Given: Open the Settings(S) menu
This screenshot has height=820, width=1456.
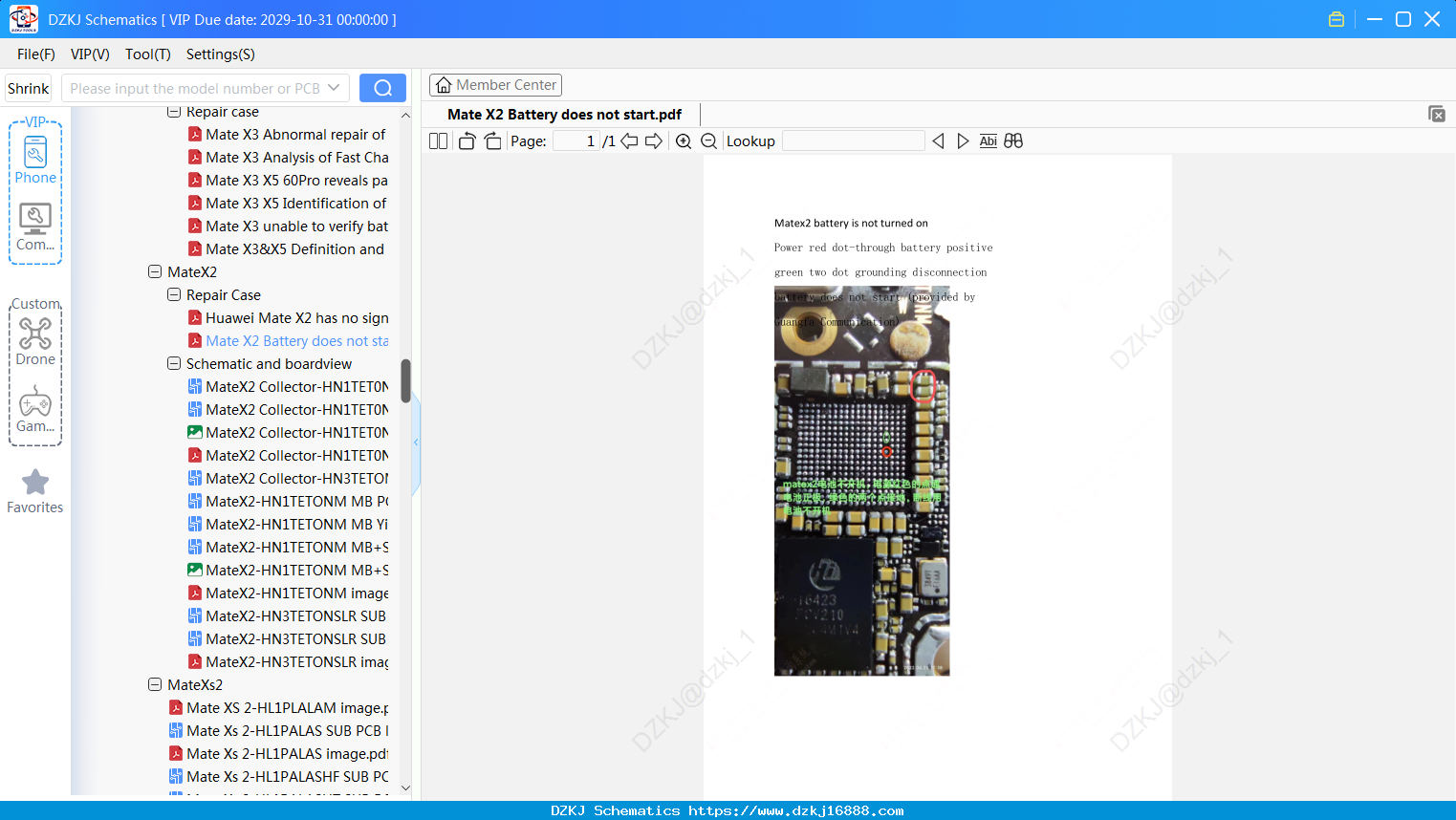Looking at the screenshot, I should [221, 54].
